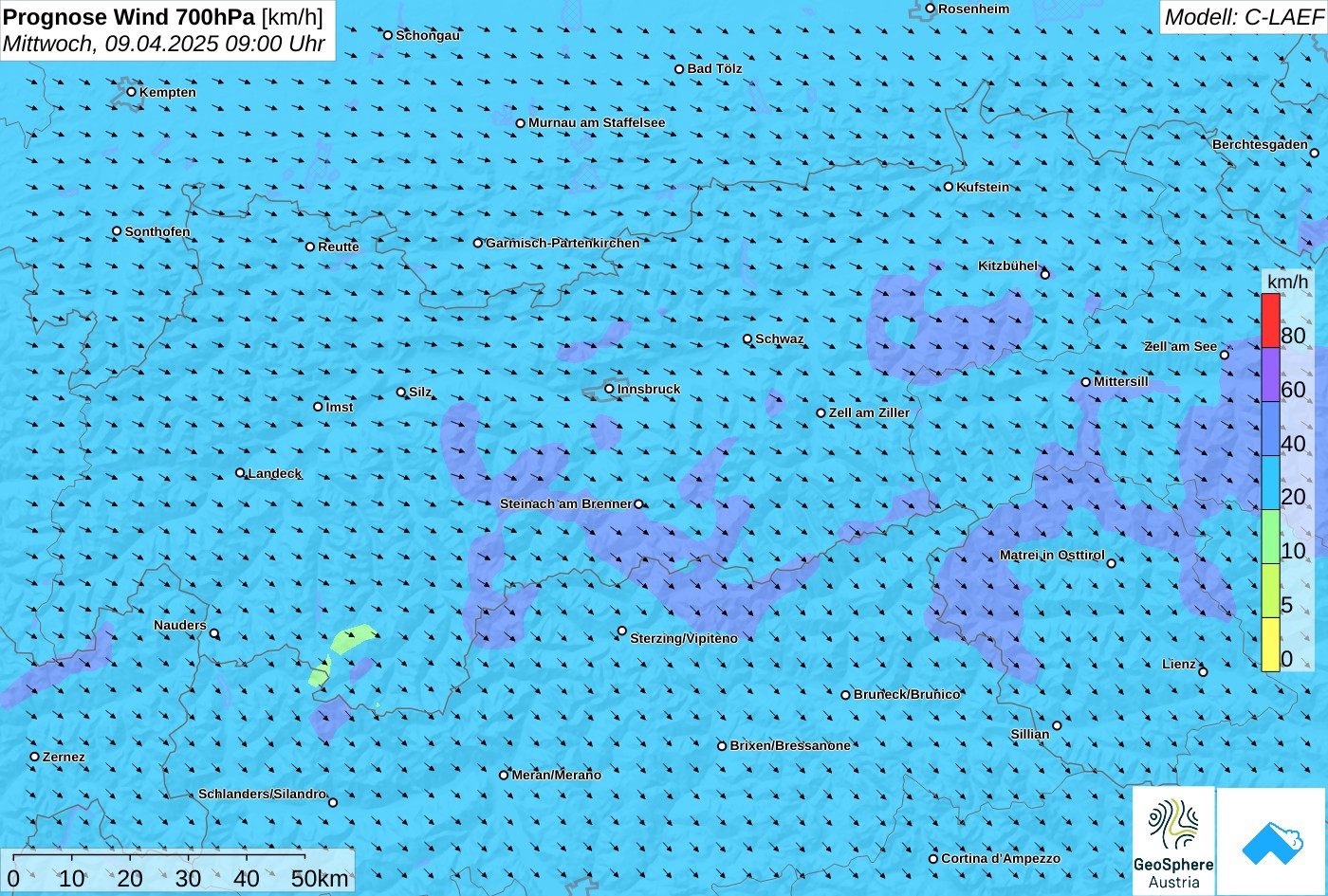
Task: Click the Imst location marker
Action: (318, 407)
